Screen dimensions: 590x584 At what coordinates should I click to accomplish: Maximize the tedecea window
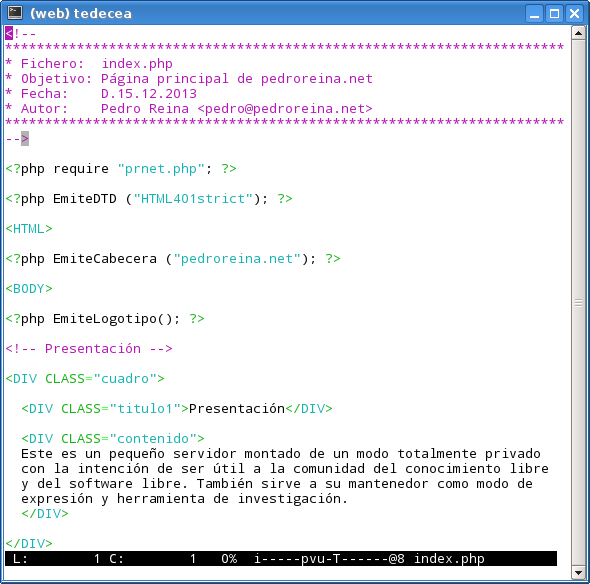(x=554, y=14)
